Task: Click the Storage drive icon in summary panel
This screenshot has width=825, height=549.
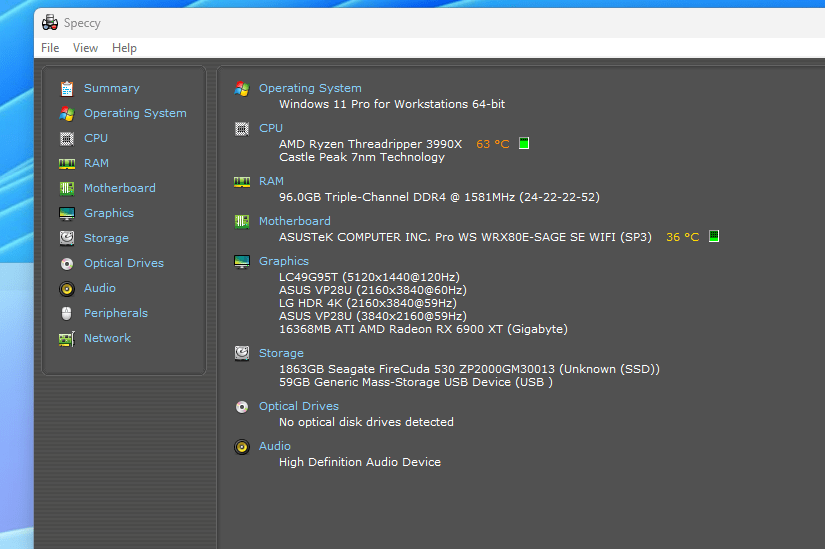Action: click(x=242, y=354)
